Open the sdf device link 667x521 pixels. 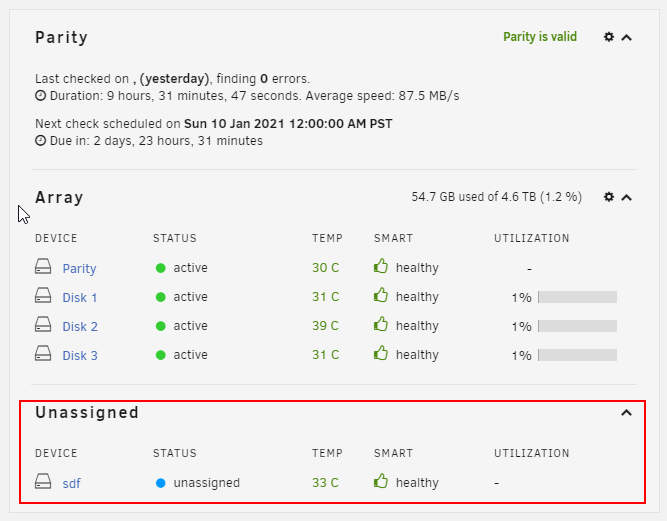(71, 484)
